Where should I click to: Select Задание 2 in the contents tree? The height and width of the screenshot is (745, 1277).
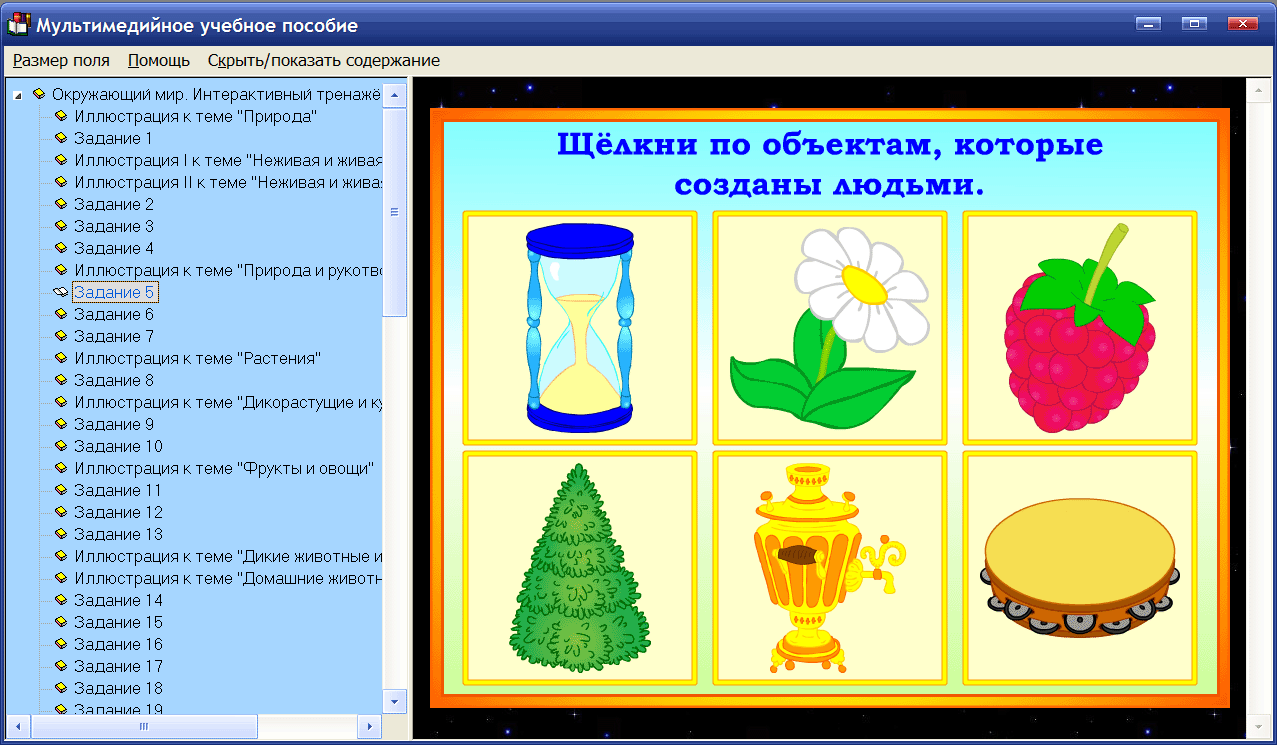tap(113, 204)
